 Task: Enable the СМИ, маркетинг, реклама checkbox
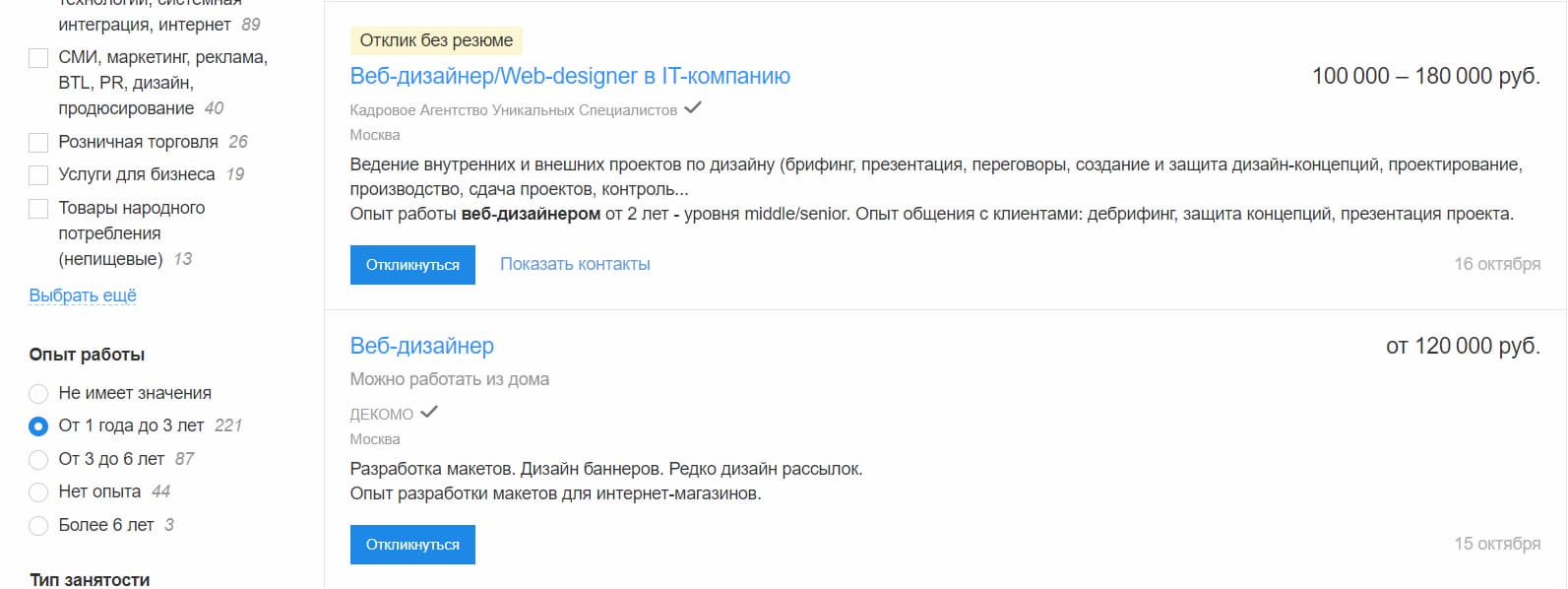pos(37,58)
